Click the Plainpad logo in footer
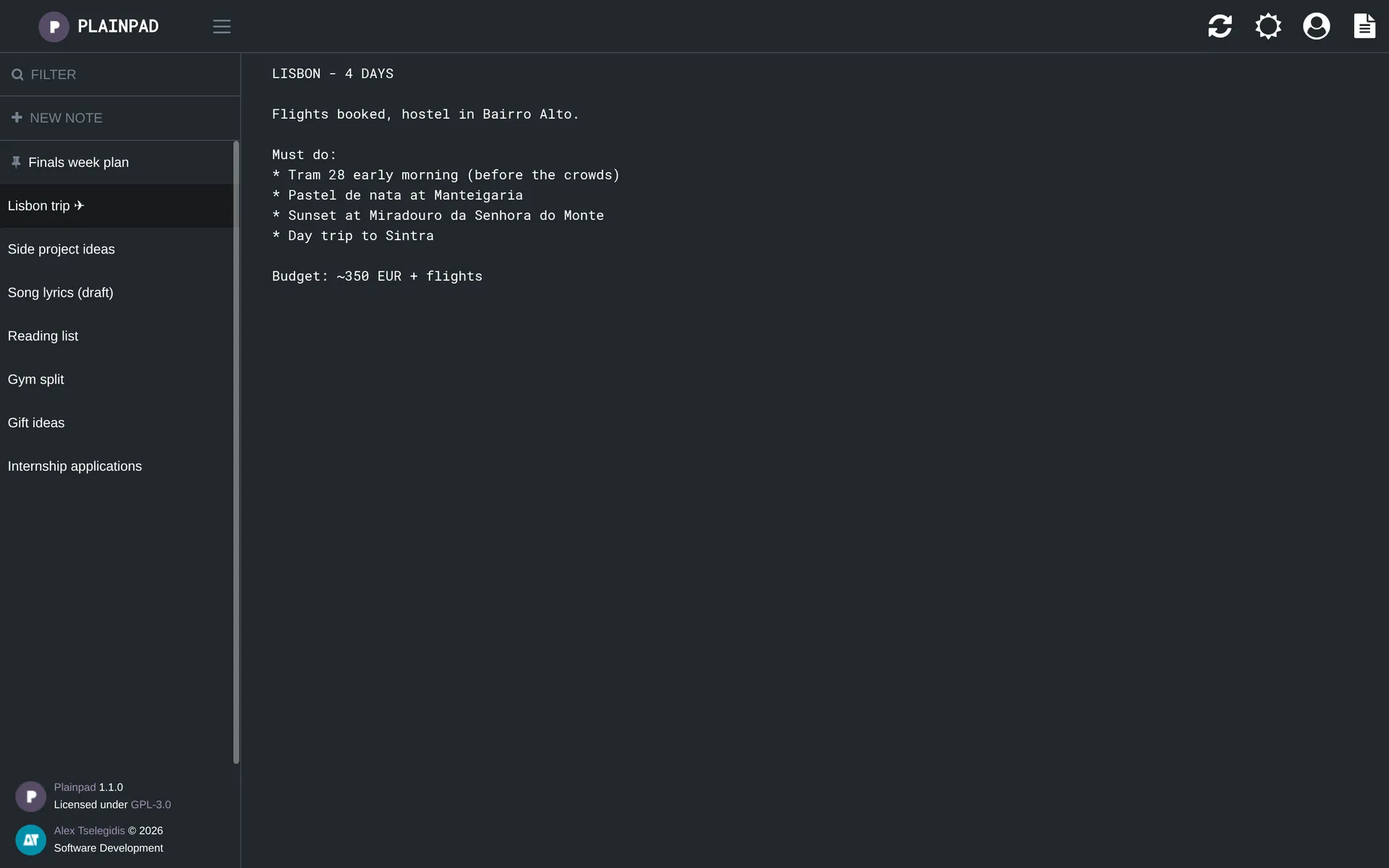The image size is (1389, 868). pos(31,796)
